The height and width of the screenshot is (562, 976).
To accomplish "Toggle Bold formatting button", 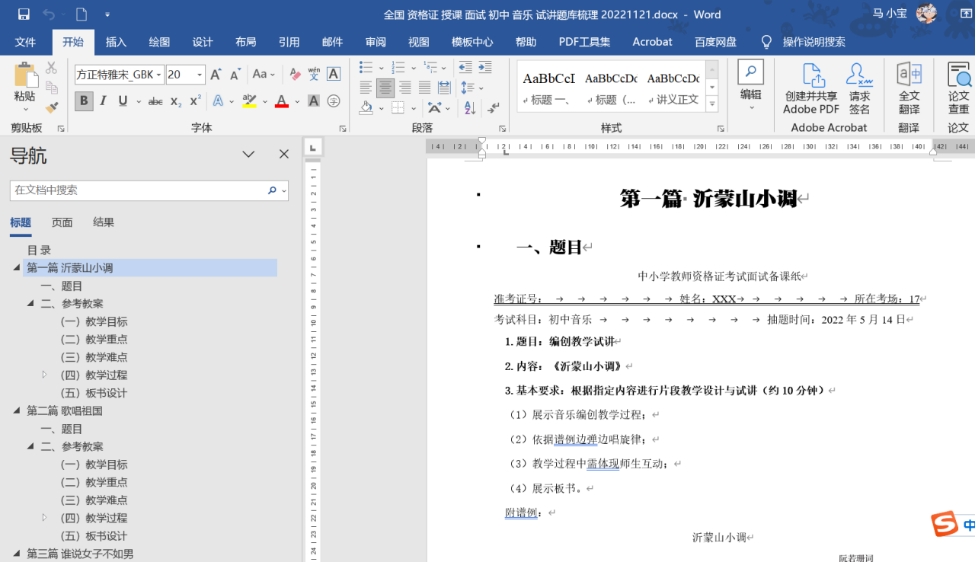I will click(x=84, y=101).
